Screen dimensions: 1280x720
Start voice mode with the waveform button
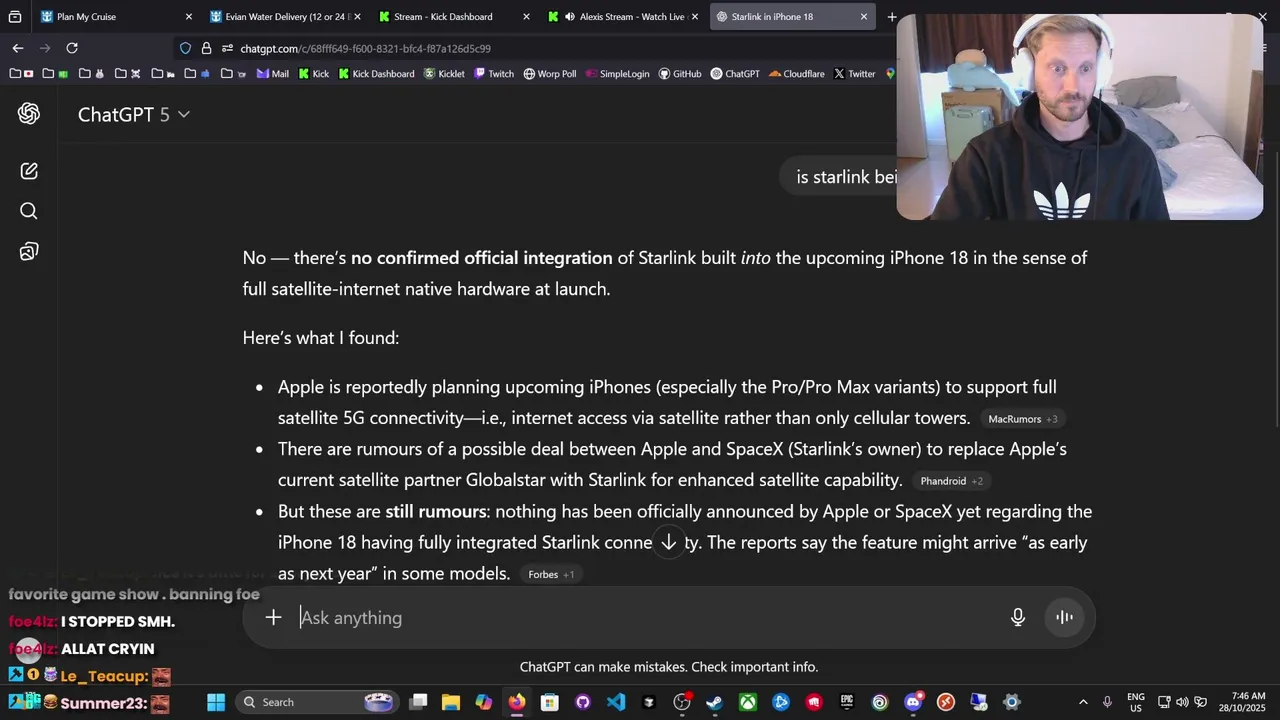click(x=1065, y=618)
